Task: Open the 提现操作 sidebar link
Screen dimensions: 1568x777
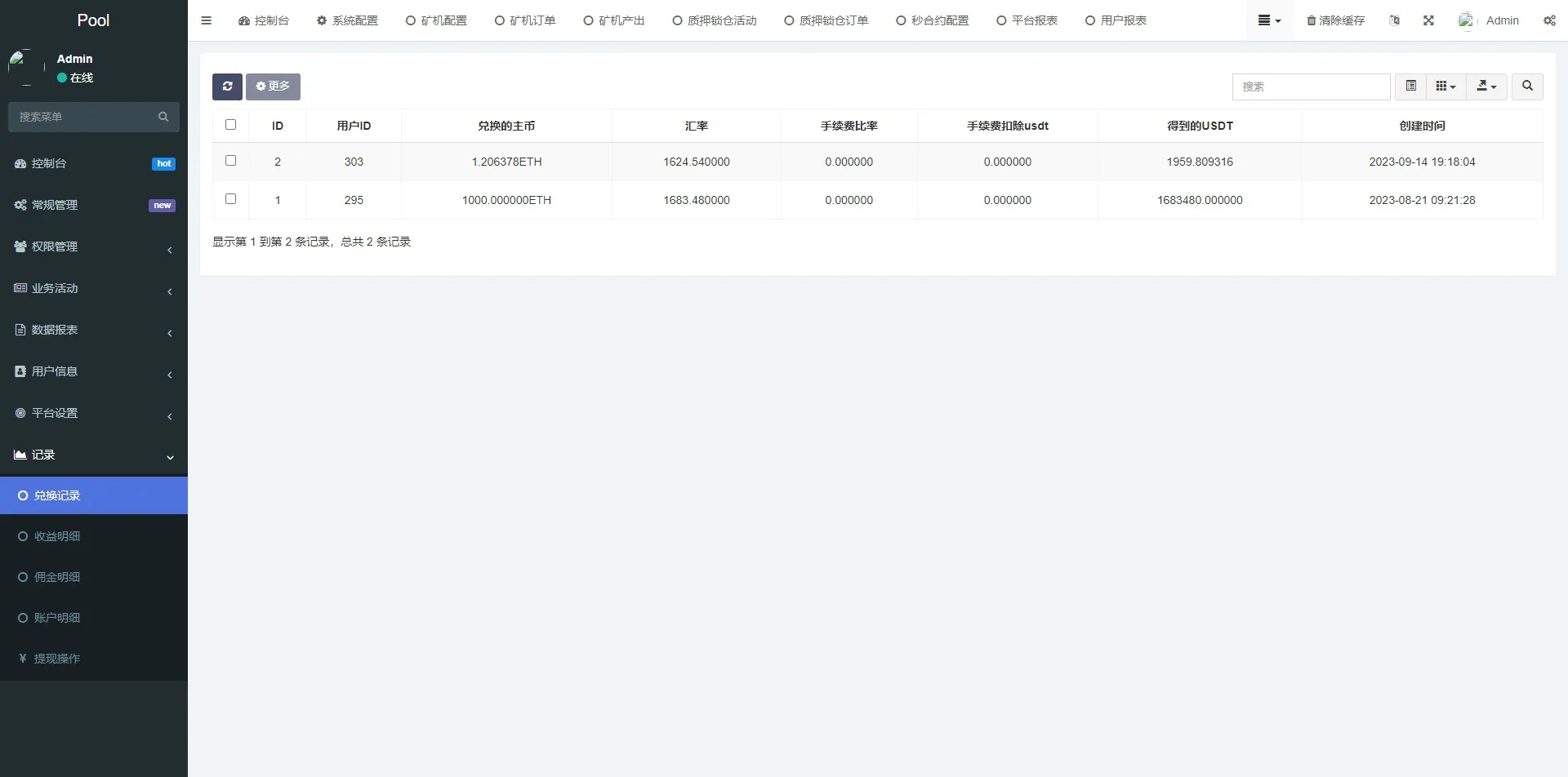Action: pyautogui.click(x=56, y=658)
